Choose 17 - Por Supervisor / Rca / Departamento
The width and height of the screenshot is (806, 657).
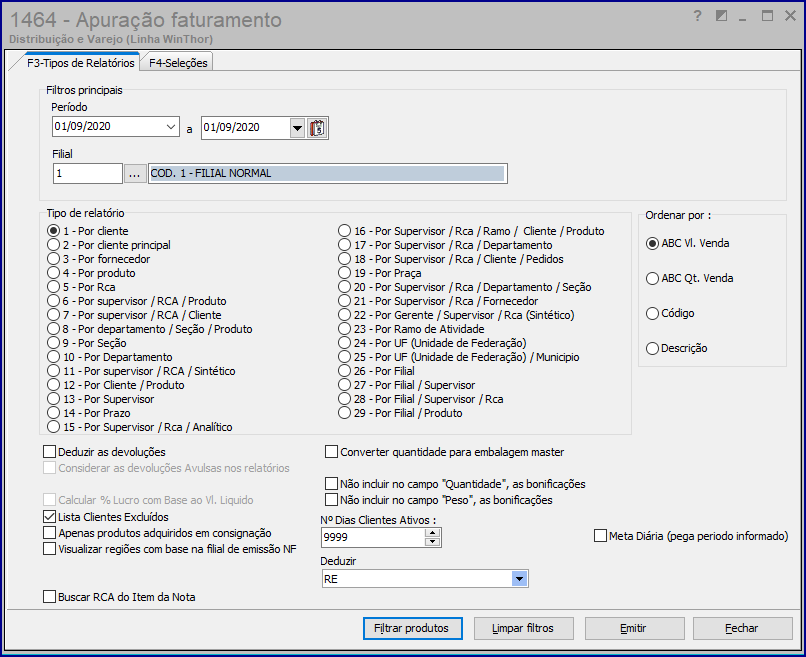(x=445, y=245)
